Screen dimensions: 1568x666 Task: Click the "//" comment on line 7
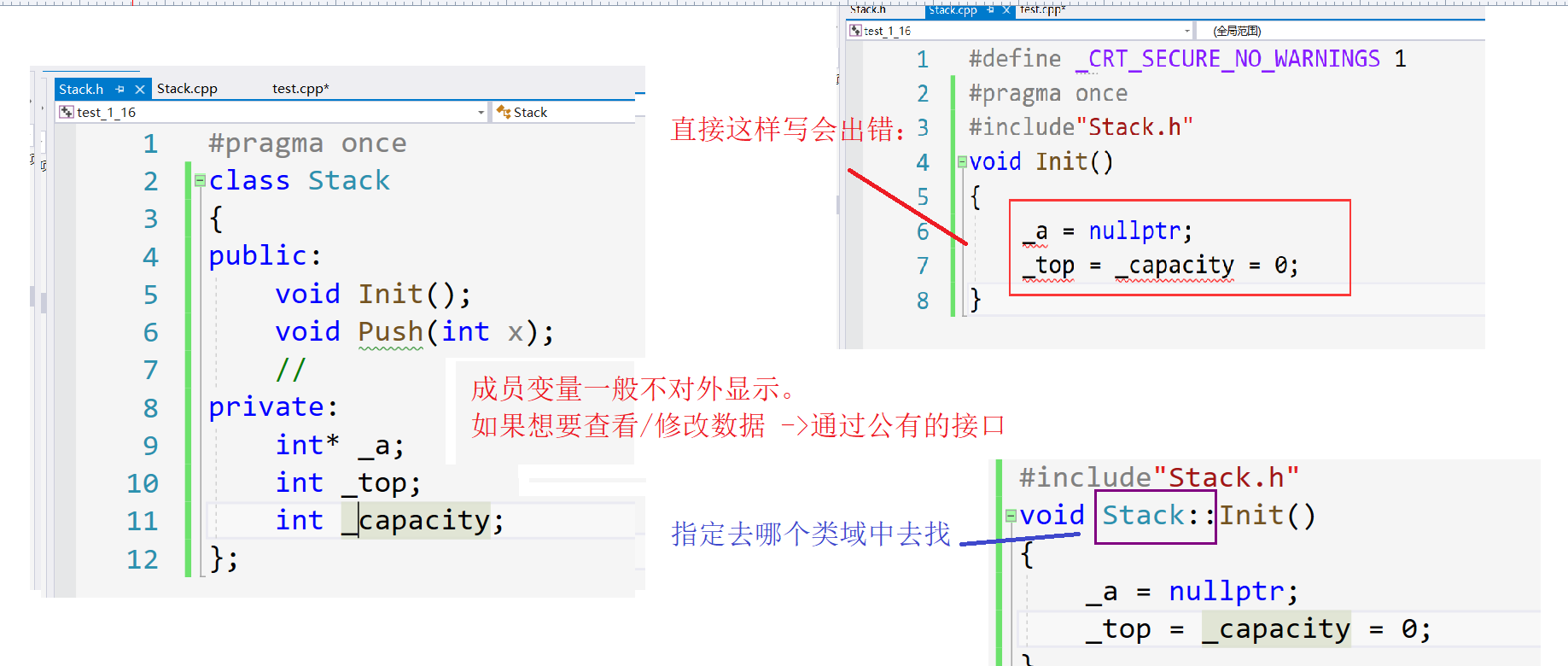click(290, 370)
